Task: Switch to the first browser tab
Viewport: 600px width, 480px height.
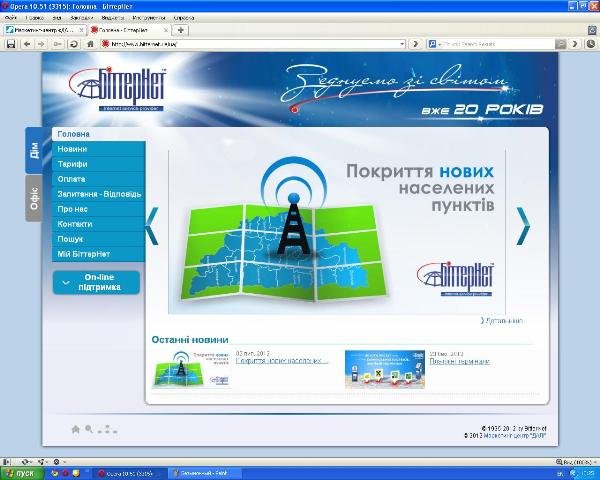Action: click(45, 30)
